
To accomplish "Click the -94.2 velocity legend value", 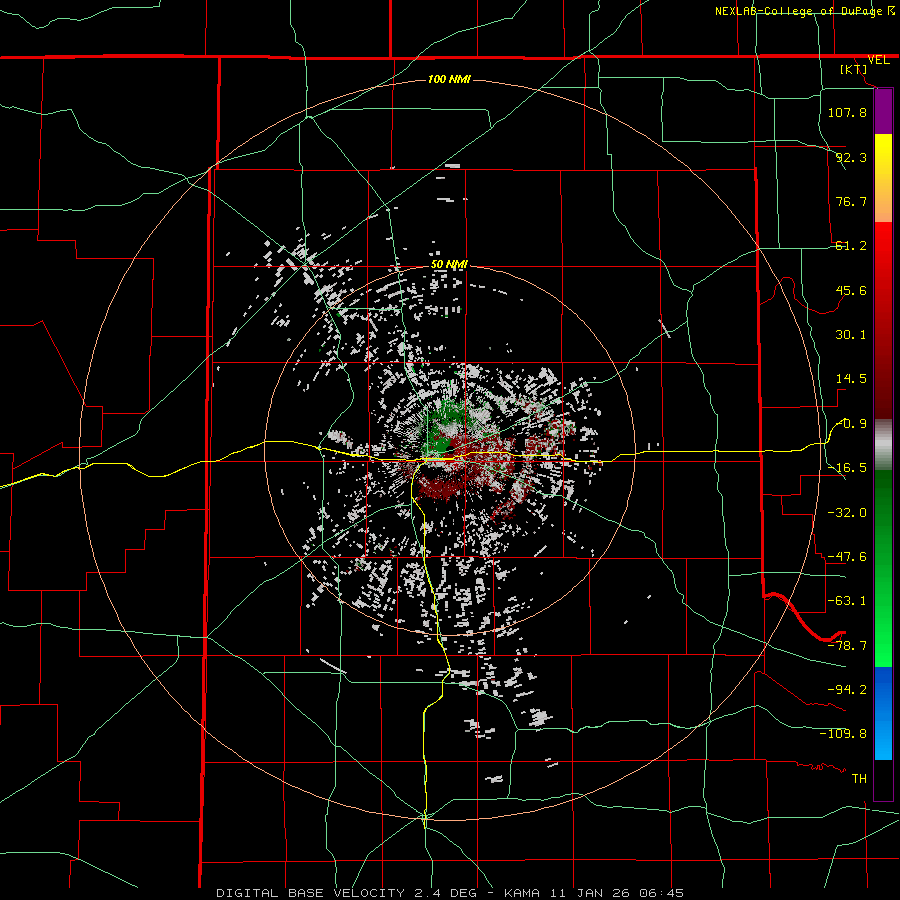I will point(847,689).
